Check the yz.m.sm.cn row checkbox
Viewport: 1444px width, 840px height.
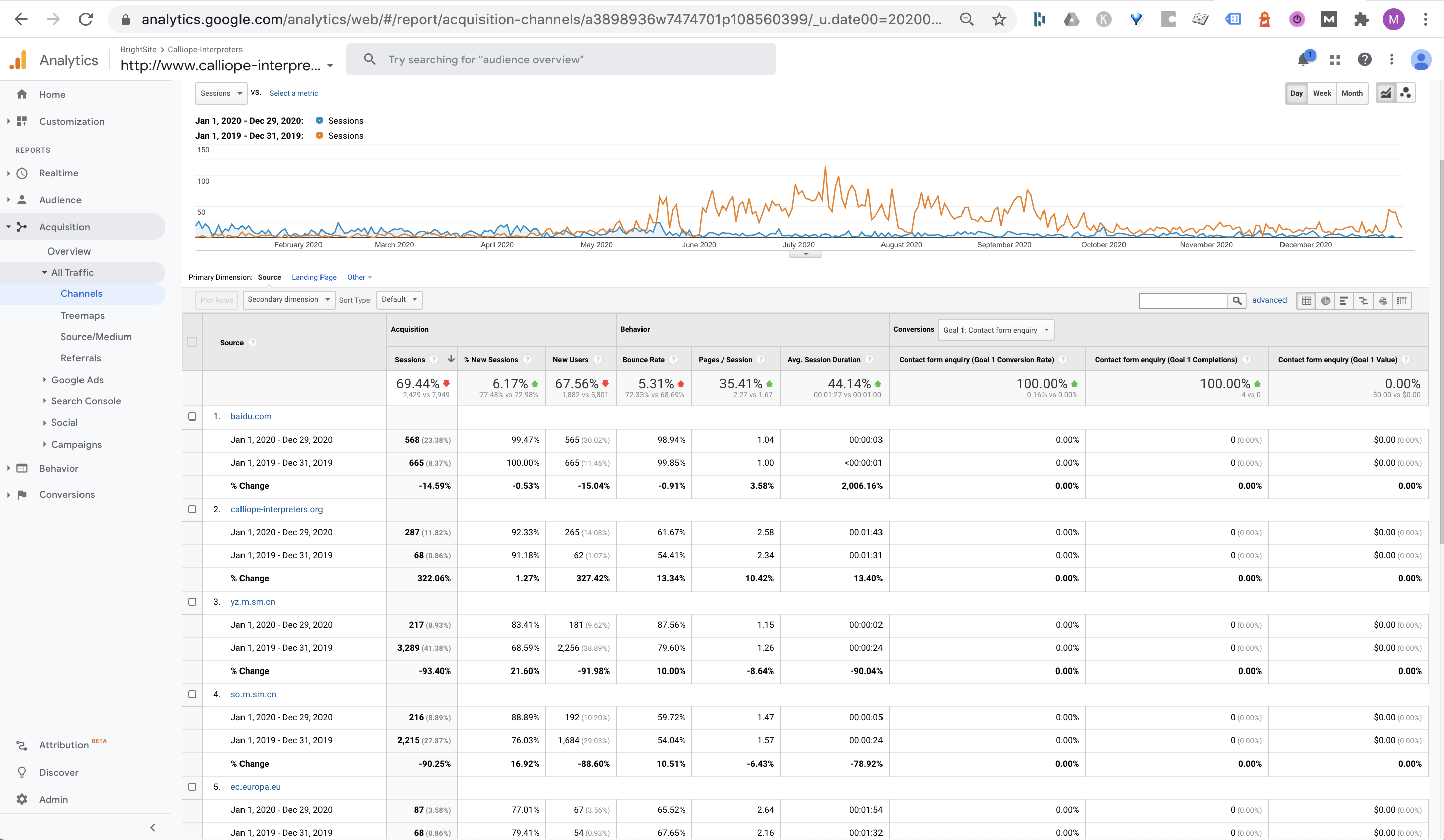pos(193,602)
